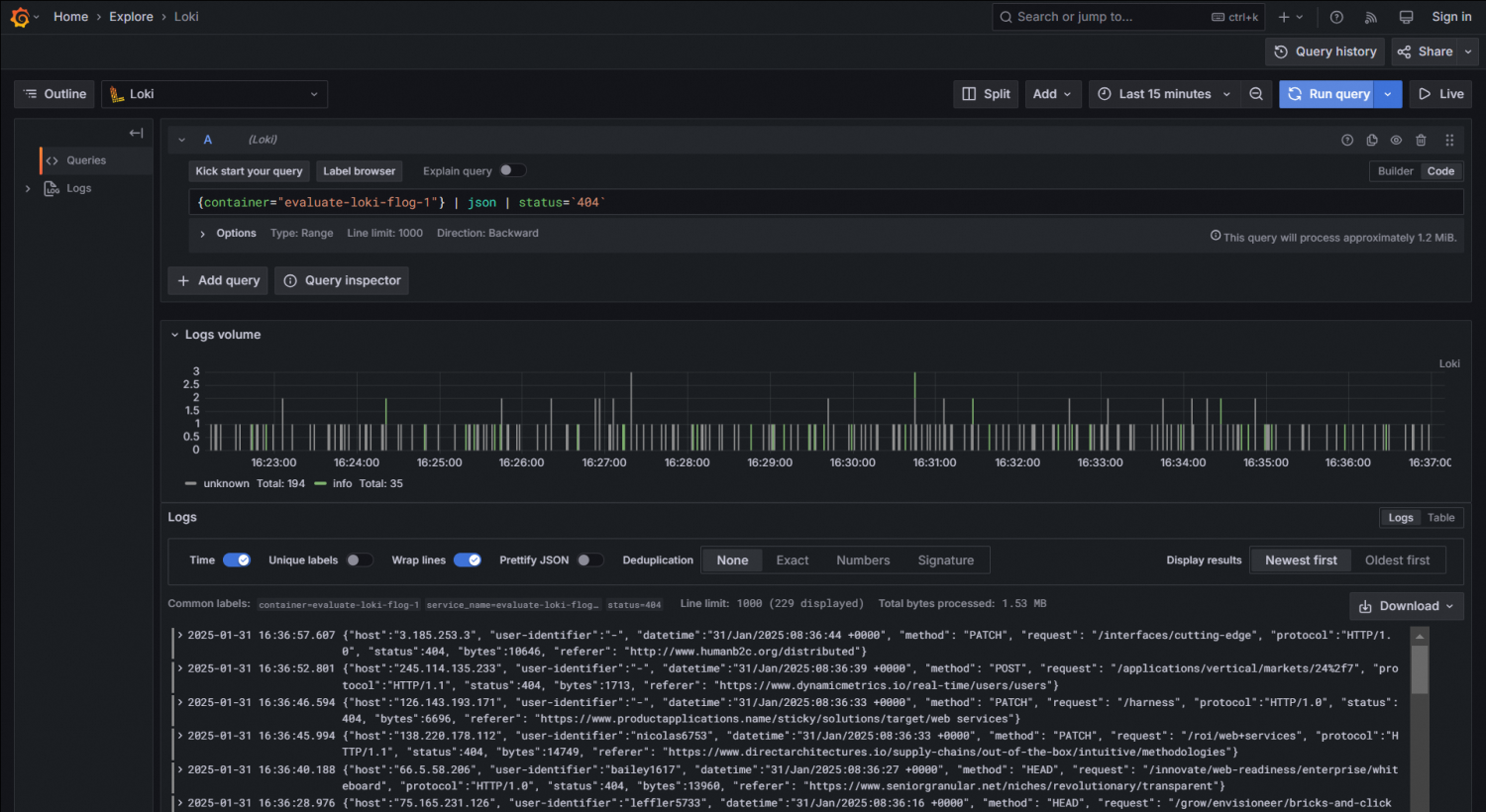Screen dimensions: 1486x812
Task: Disable the Wrap lines toggle
Action: point(467,559)
